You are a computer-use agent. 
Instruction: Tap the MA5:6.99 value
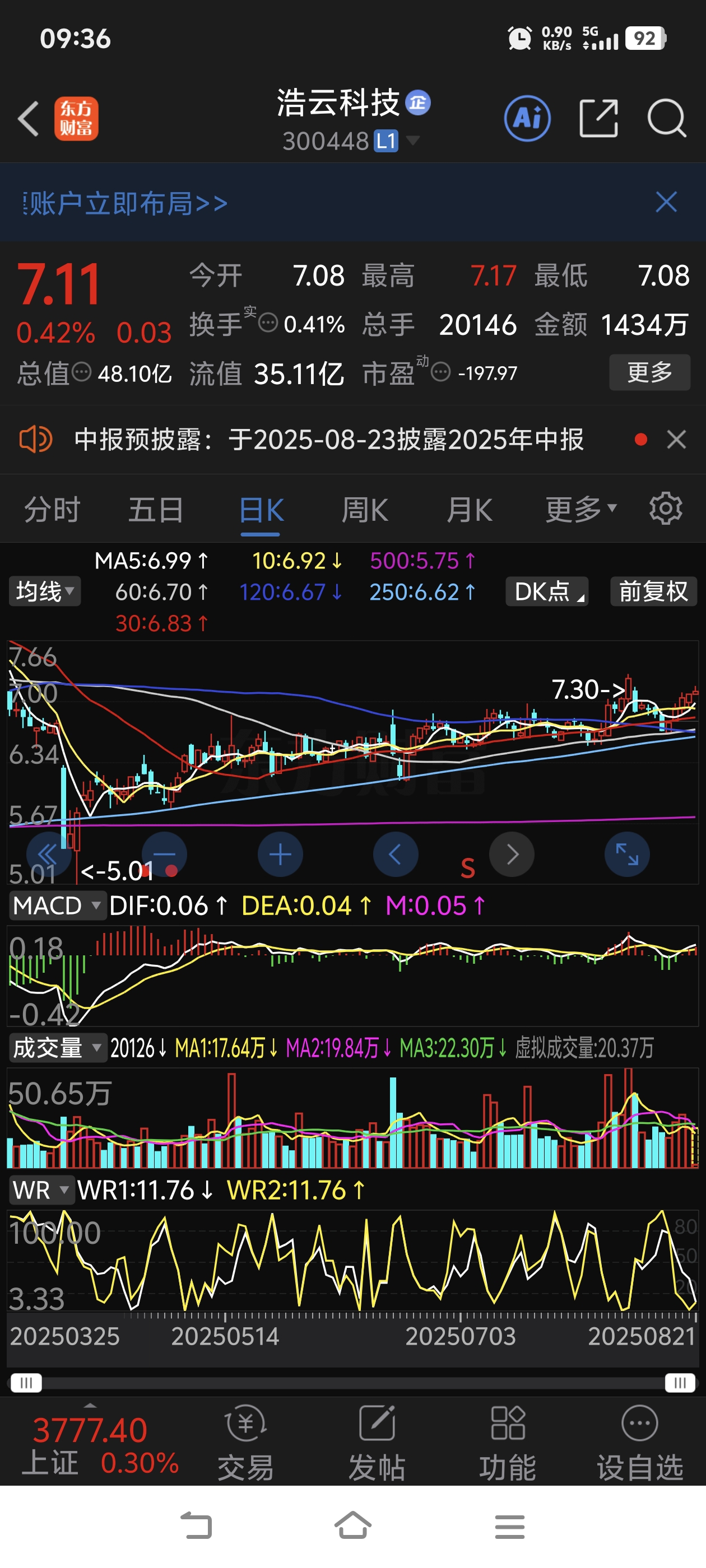click(152, 561)
